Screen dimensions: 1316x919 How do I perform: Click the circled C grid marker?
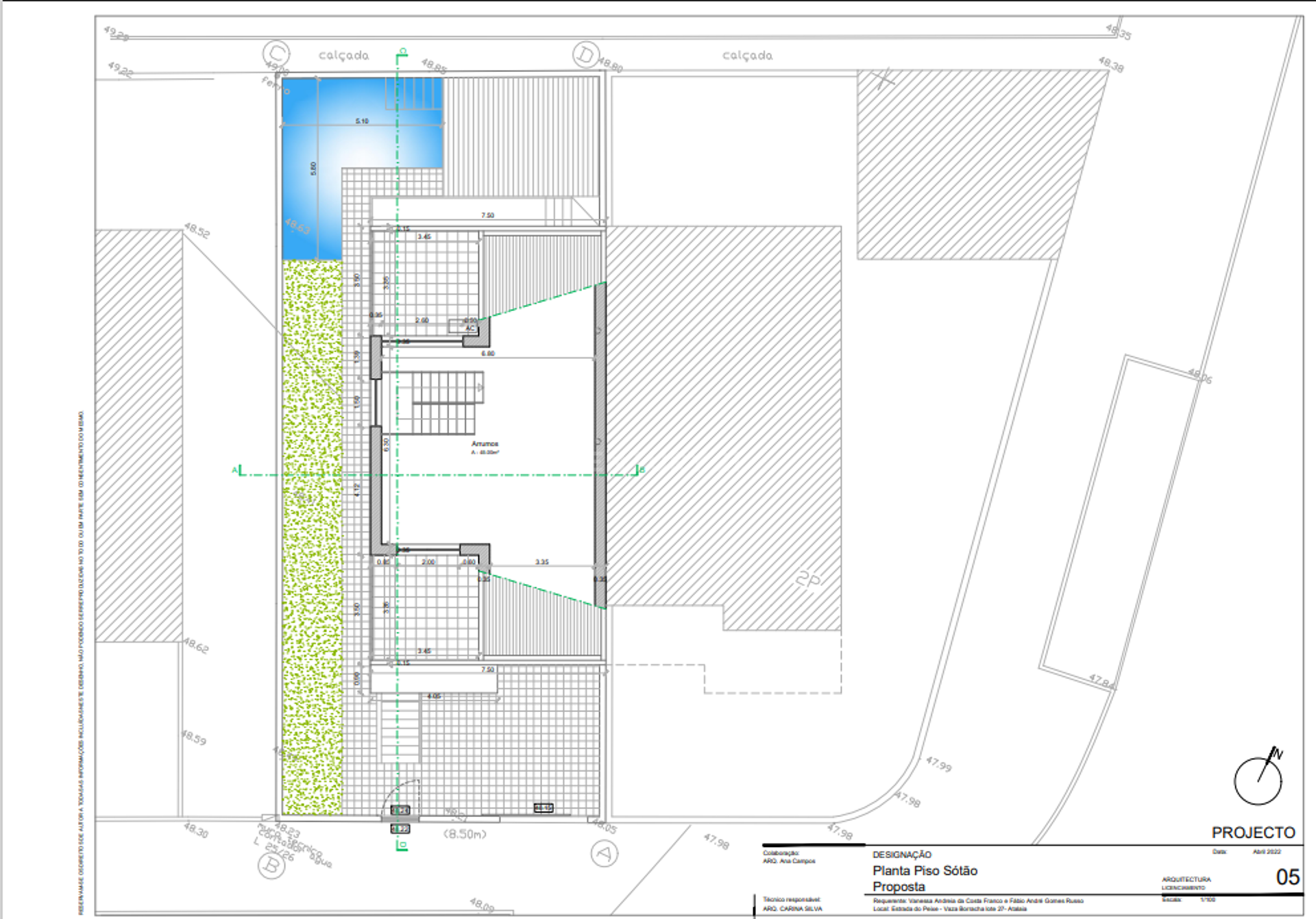point(276,53)
